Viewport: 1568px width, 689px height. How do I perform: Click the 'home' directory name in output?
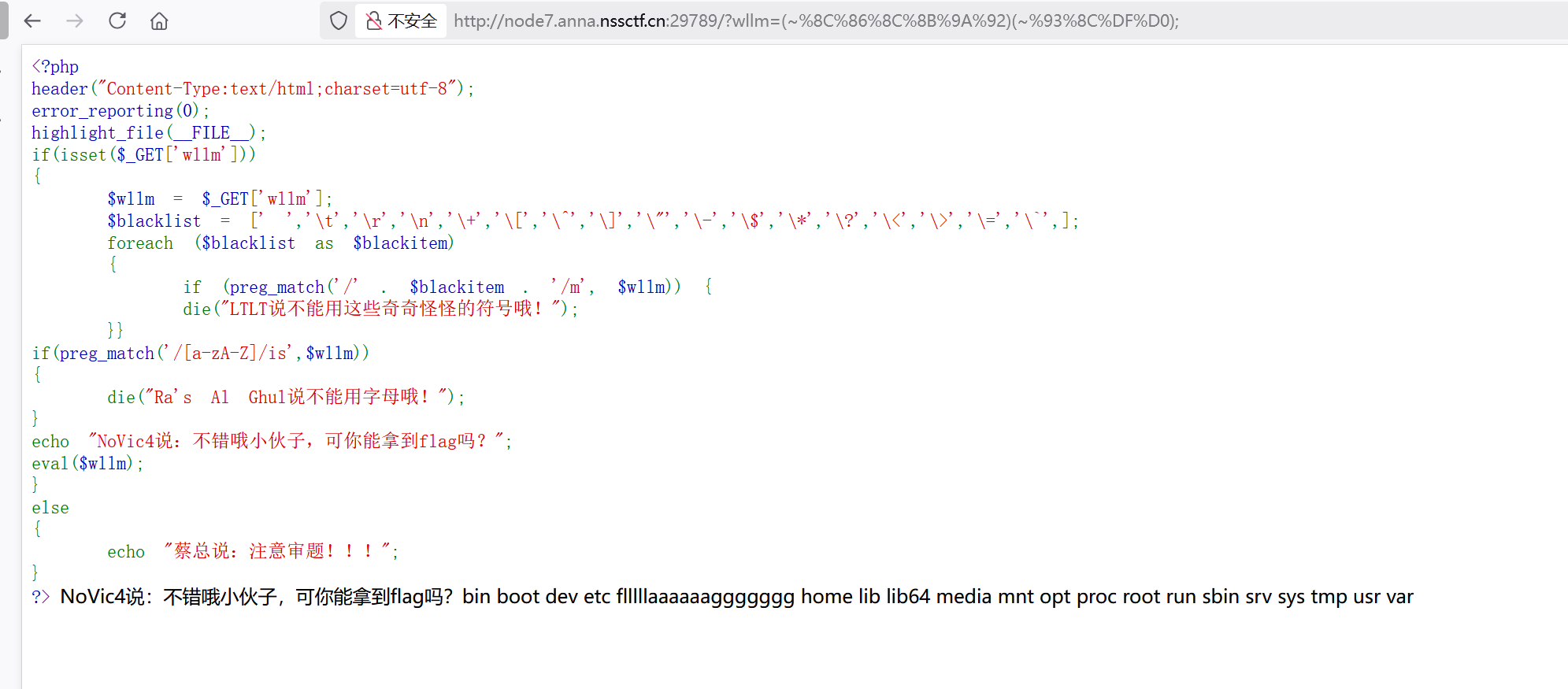(x=827, y=597)
